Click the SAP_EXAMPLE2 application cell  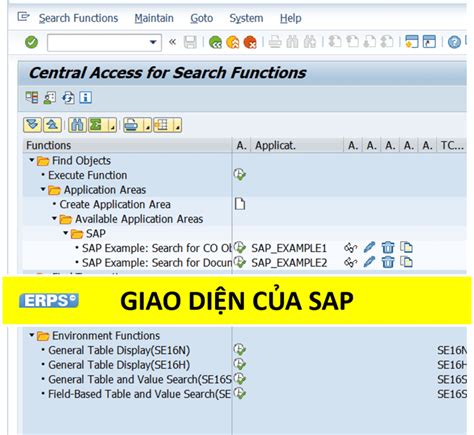point(289,263)
